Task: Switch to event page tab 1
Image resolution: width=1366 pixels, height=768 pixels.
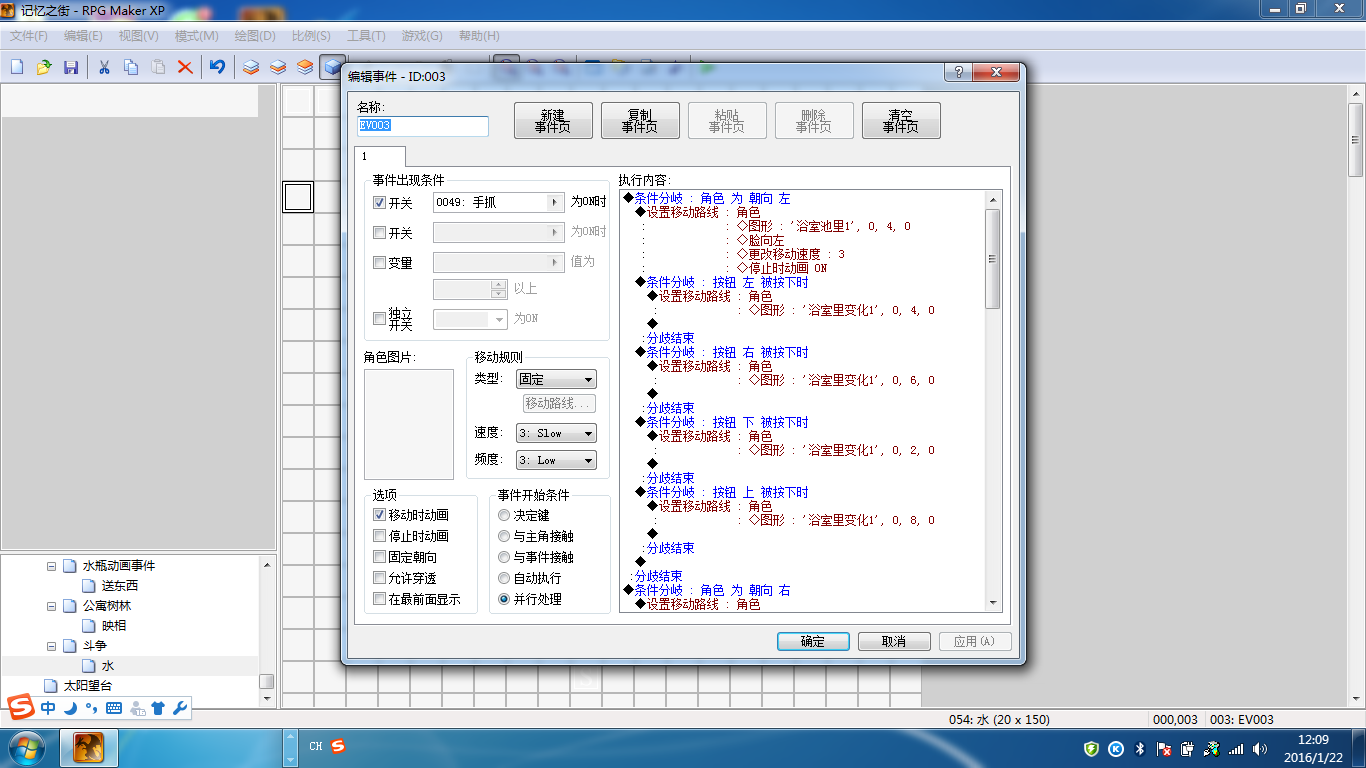Action: point(380,156)
